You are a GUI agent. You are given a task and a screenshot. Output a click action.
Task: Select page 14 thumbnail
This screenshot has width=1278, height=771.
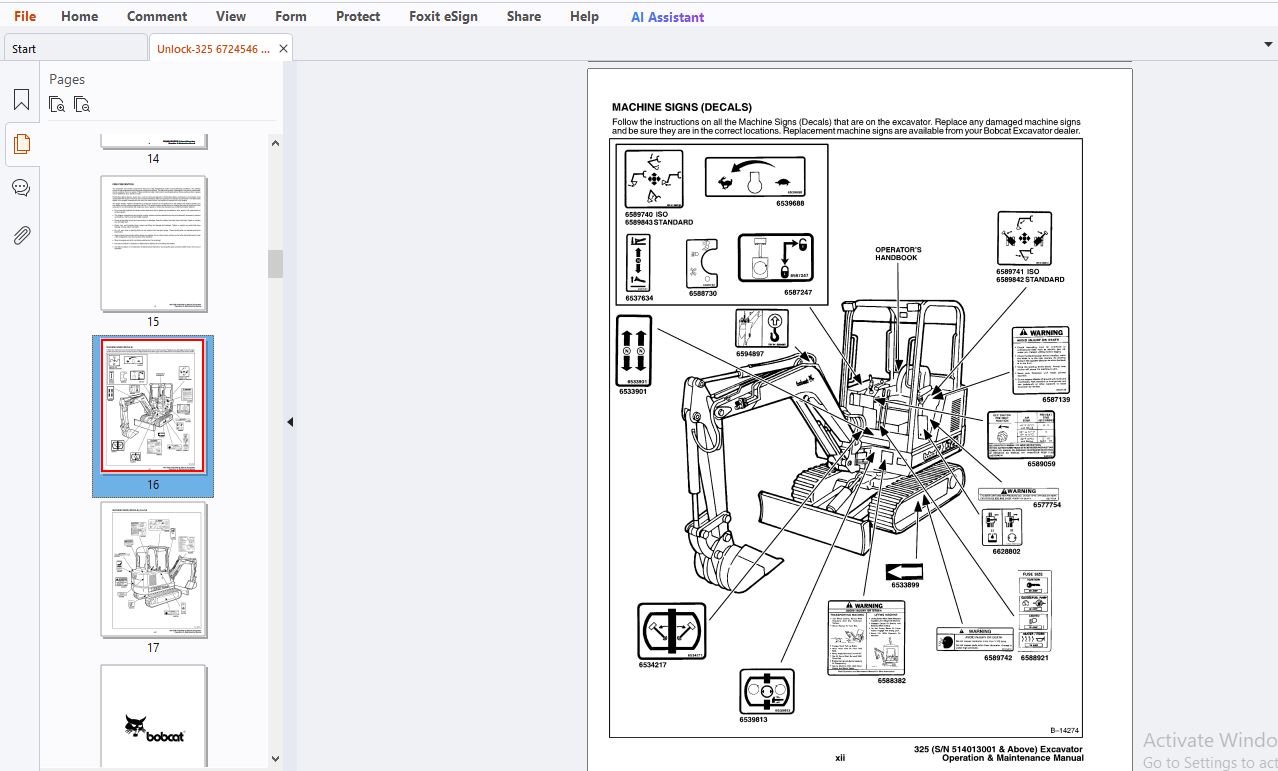pyautogui.click(x=154, y=141)
